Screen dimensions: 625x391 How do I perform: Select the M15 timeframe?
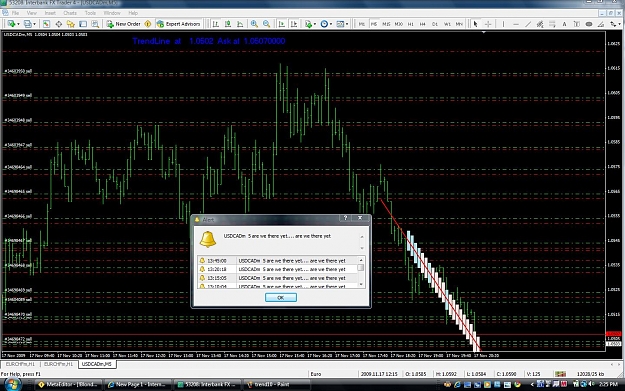[386, 24]
